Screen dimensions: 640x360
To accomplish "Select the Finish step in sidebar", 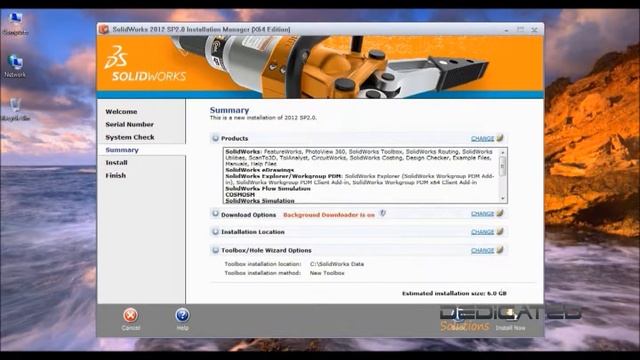I will [x=116, y=176].
